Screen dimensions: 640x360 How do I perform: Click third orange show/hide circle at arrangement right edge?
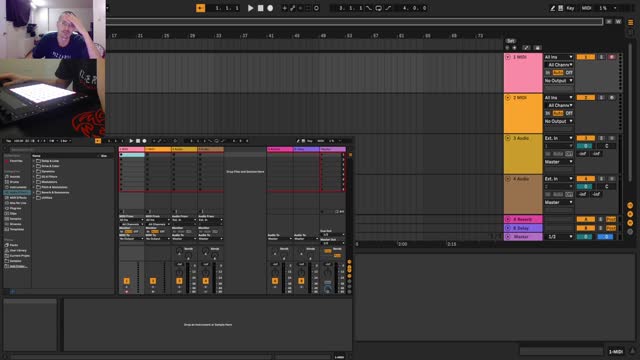(x=630, y=223)
